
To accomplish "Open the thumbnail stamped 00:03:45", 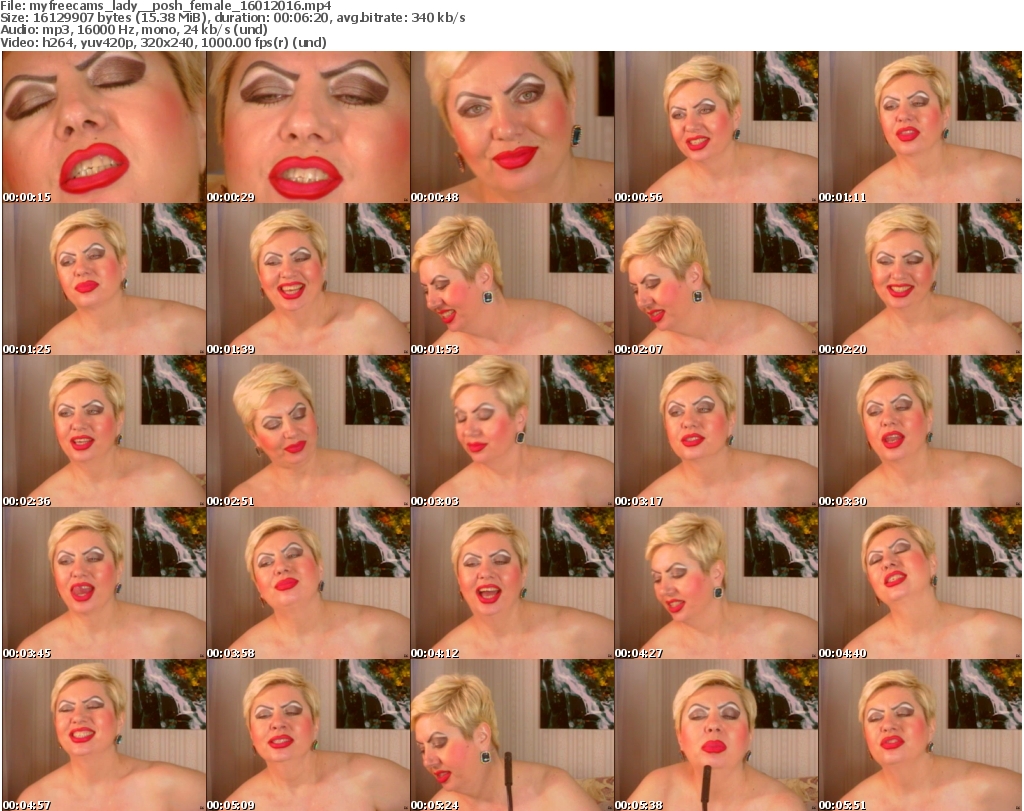I will click(104, 583).
